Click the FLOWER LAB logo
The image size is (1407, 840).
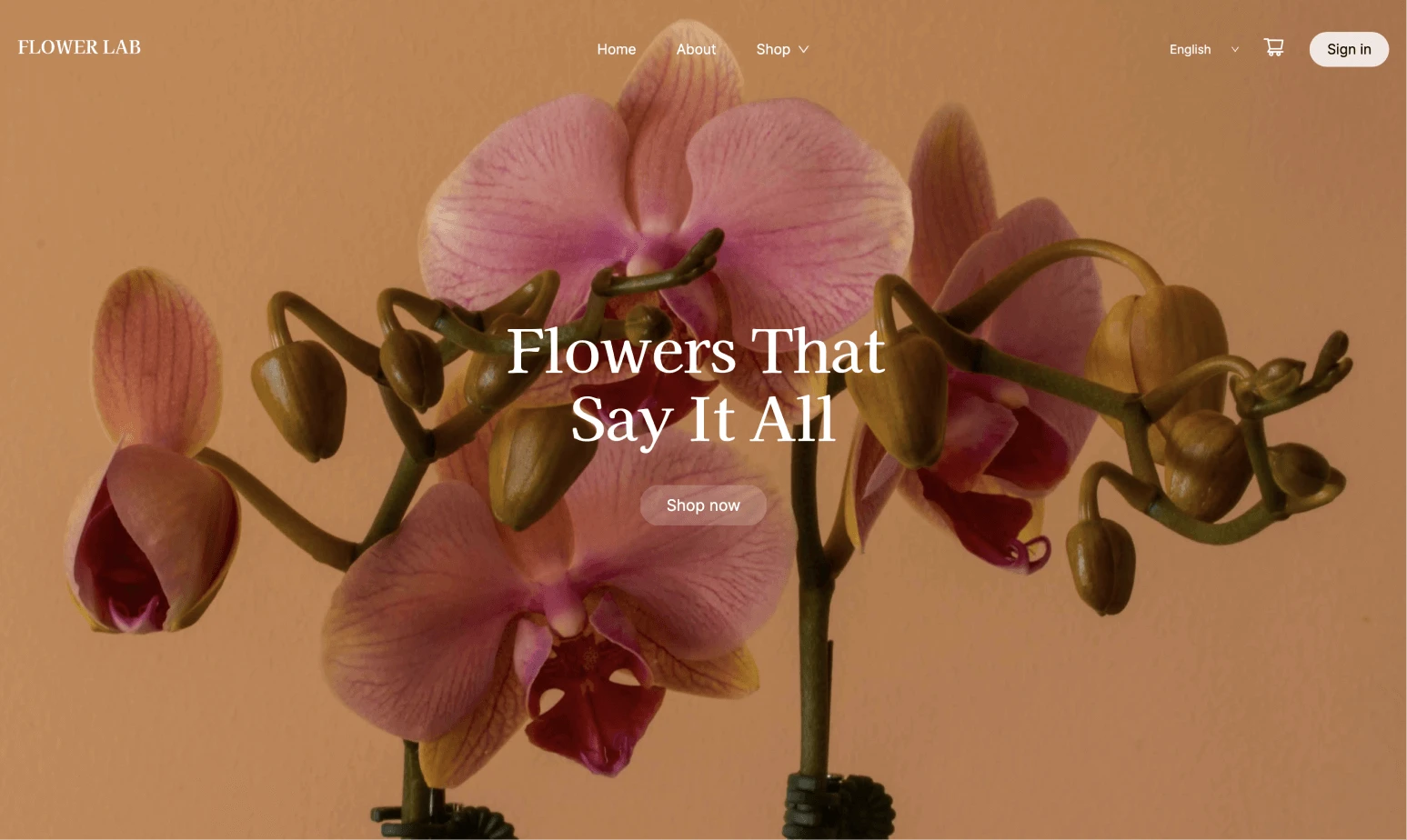click(79, 47)
